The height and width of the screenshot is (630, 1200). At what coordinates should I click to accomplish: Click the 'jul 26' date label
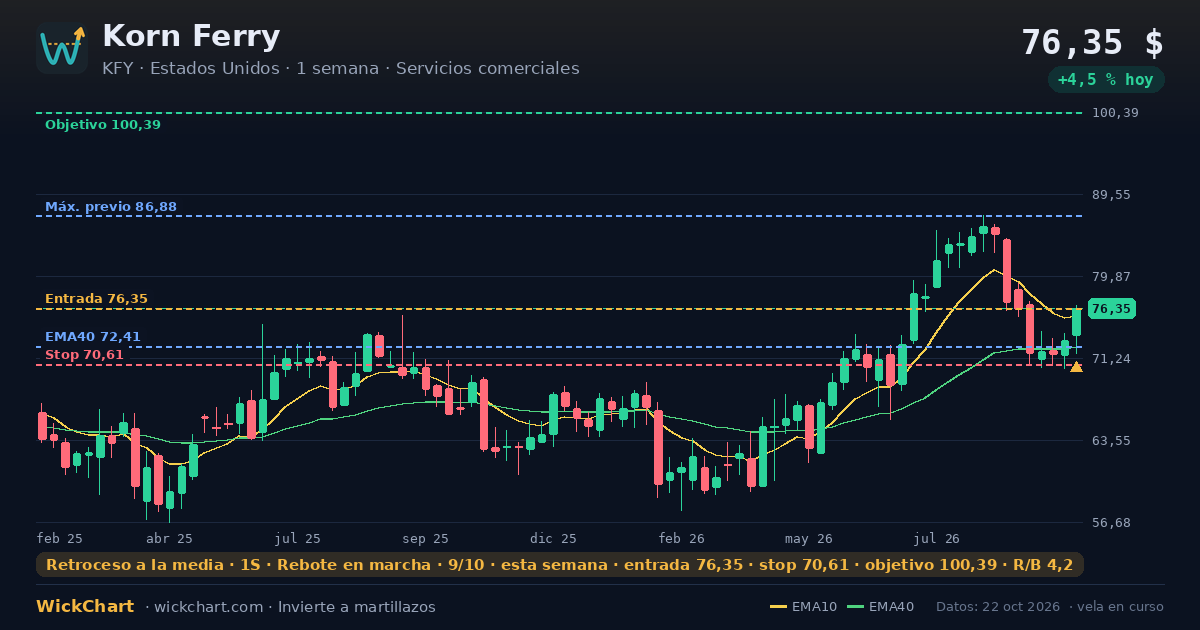[938, 538]
